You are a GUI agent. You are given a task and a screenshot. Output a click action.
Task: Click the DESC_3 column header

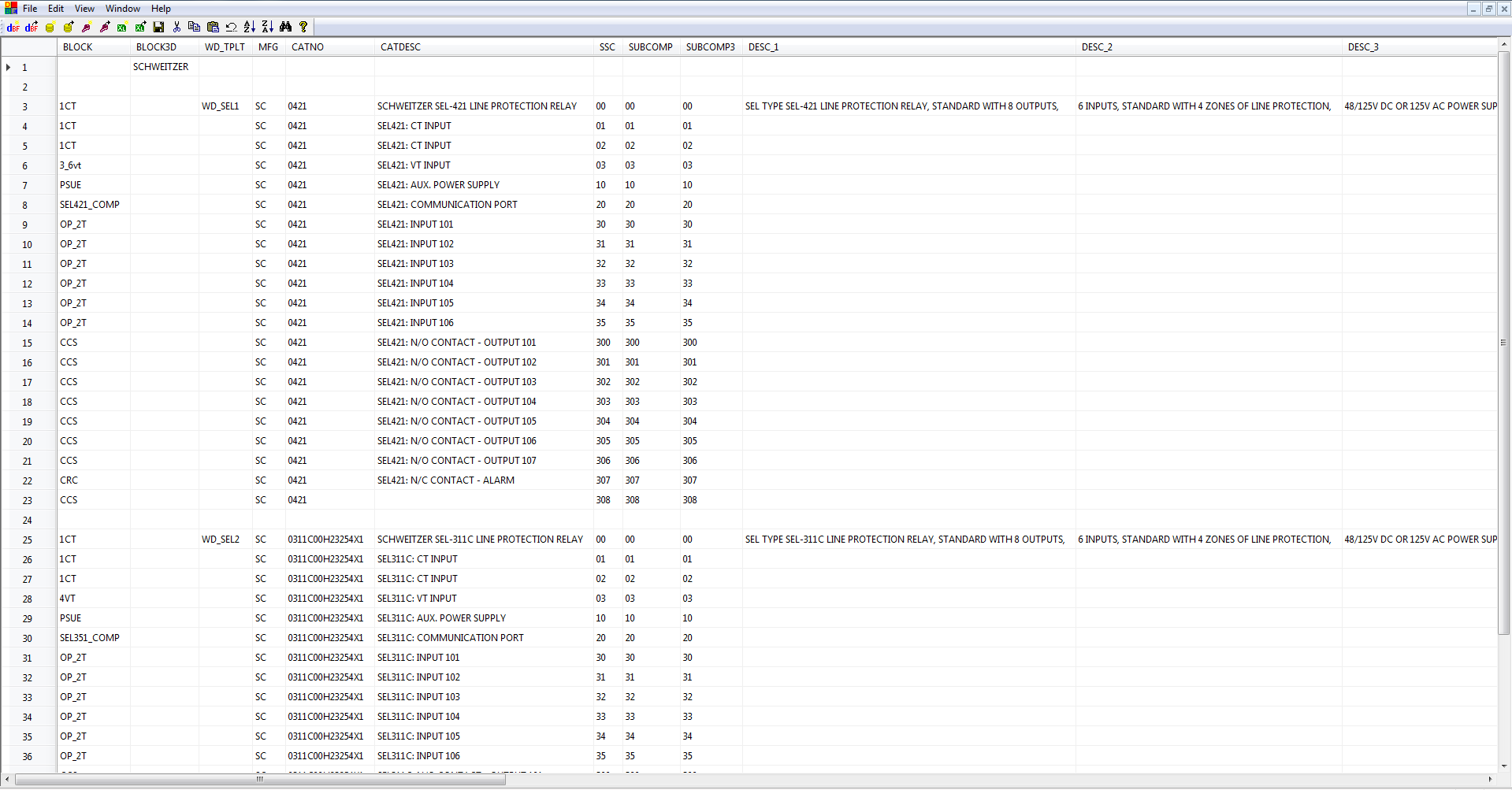(1419, 47)
